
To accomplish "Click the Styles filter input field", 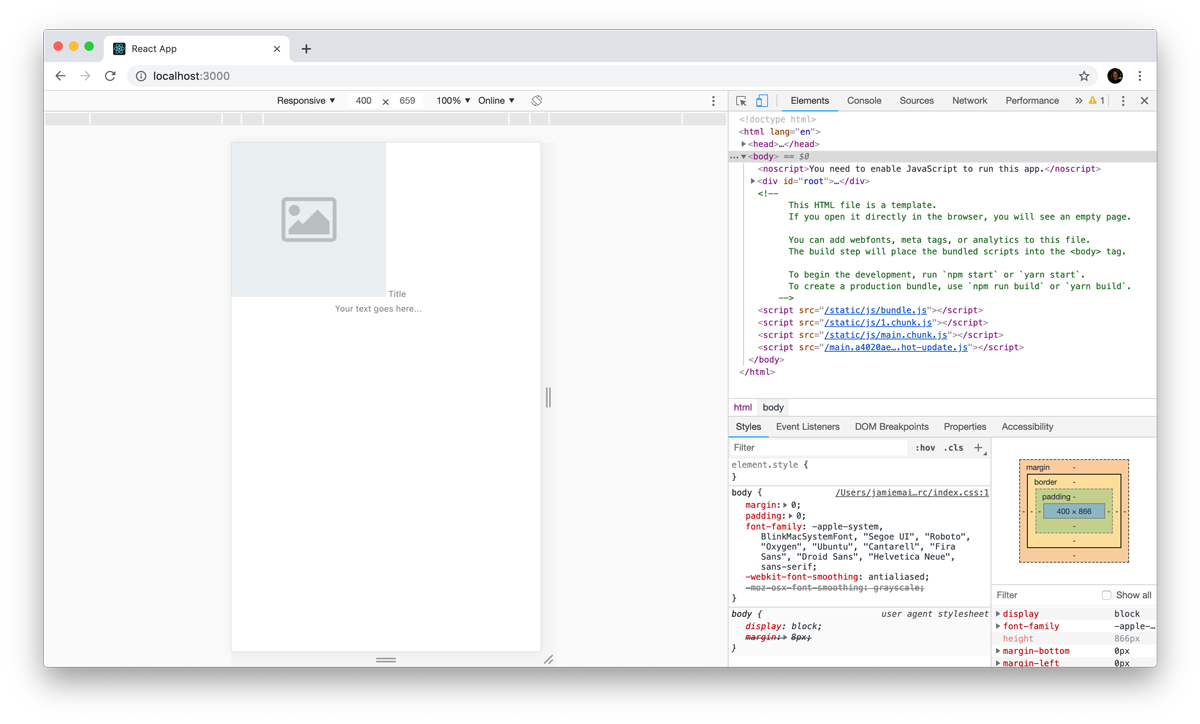I will pyautogui.click(x=818, y=448).
